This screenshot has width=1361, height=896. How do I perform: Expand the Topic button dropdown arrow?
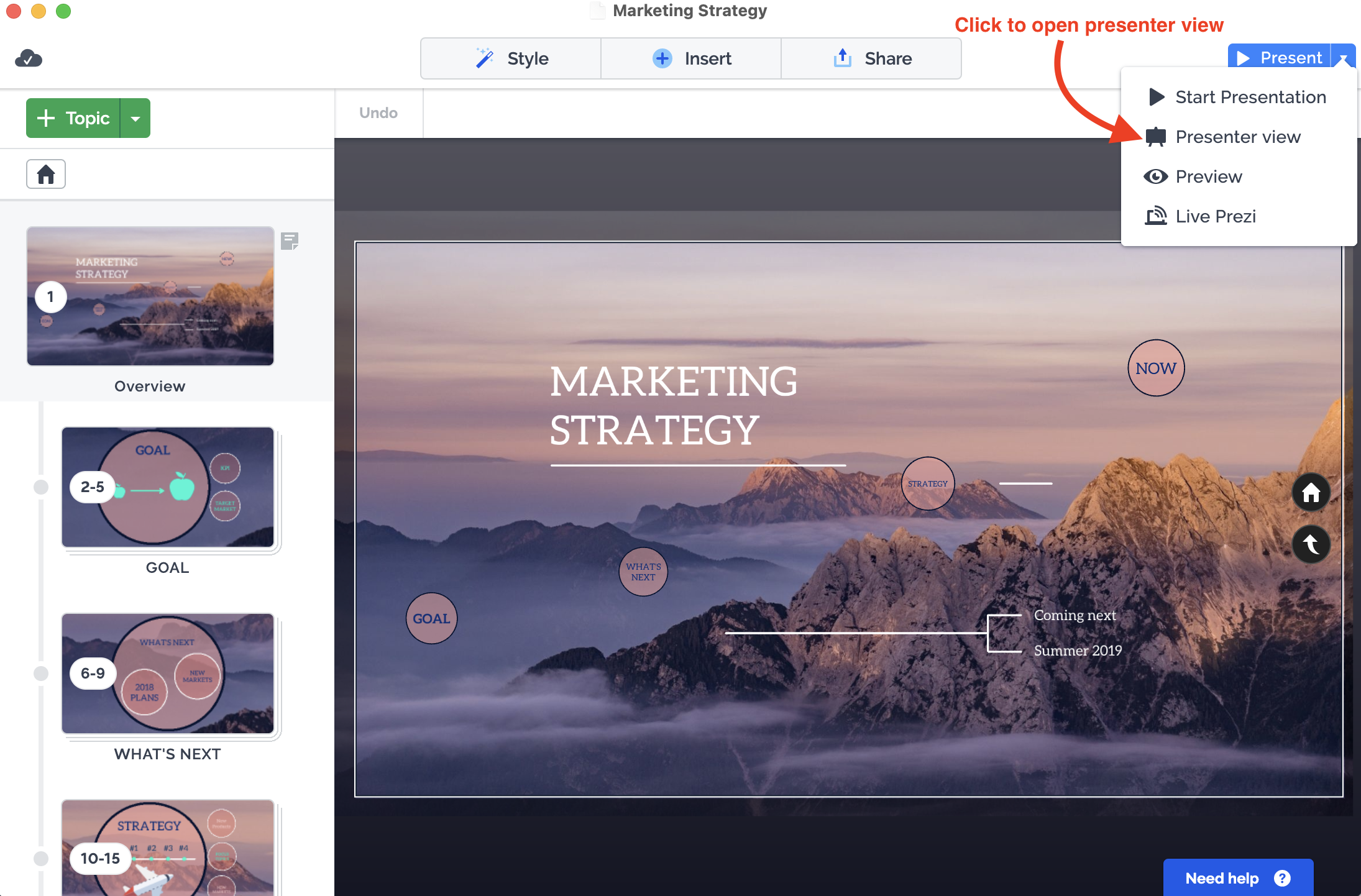(135, 118)
